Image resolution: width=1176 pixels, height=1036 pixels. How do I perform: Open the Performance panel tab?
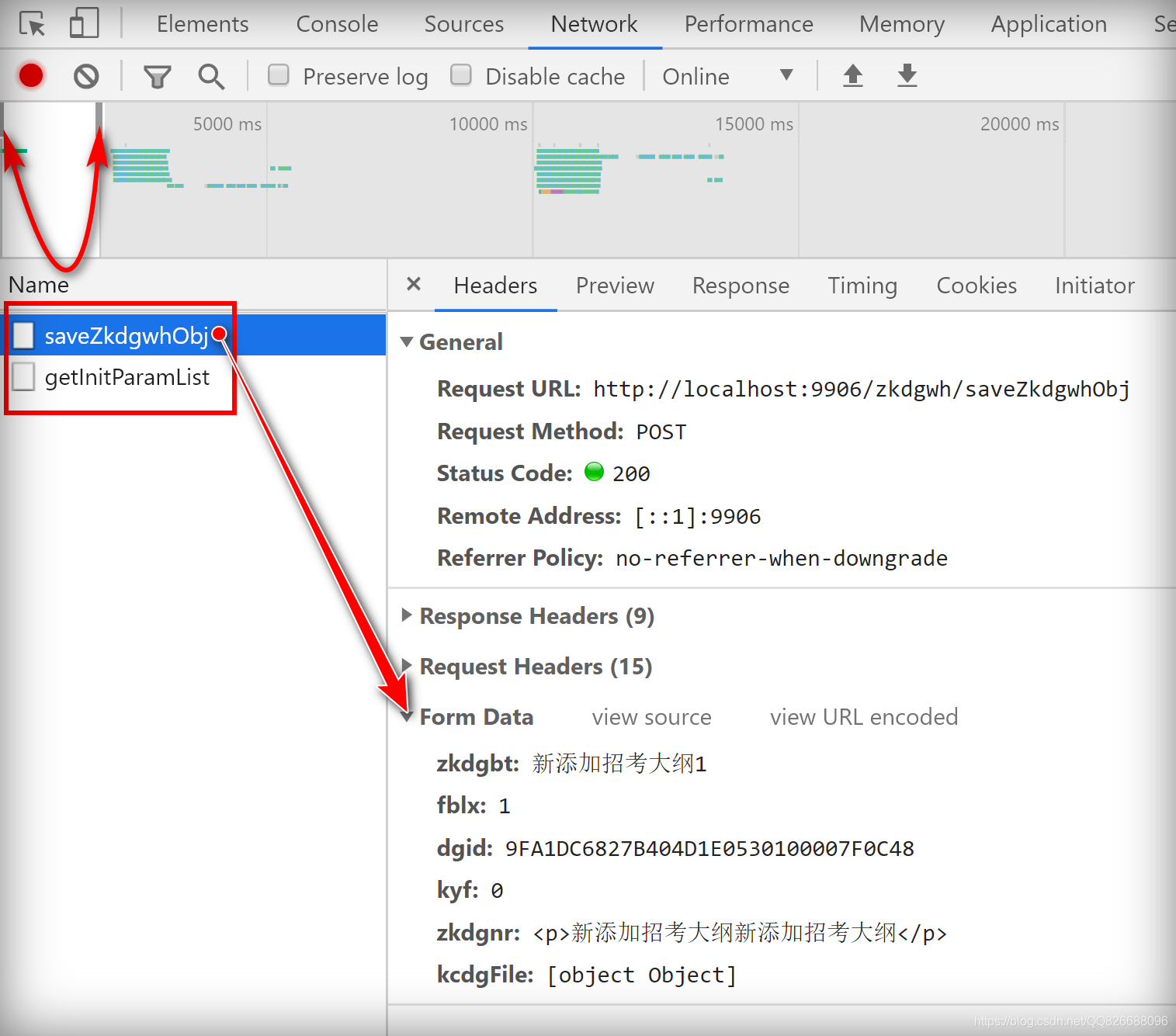coord(749,24)
